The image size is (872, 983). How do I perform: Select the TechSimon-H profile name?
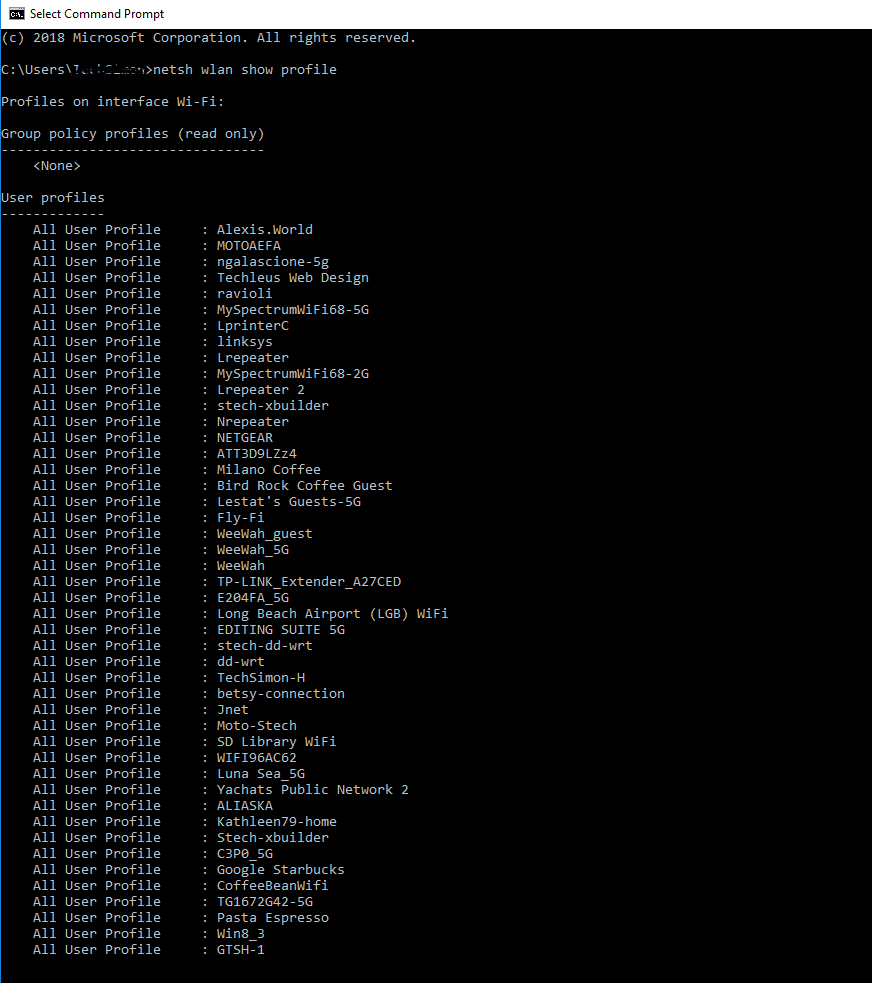point(261,678)
